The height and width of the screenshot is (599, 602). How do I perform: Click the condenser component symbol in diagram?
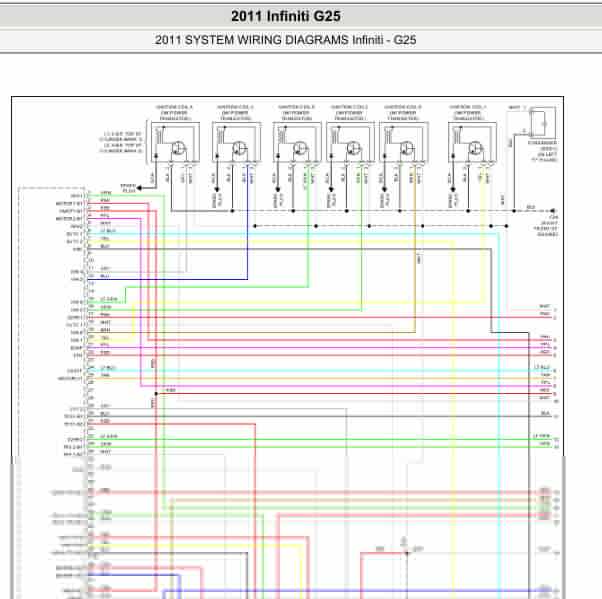(x=542, y=123)
